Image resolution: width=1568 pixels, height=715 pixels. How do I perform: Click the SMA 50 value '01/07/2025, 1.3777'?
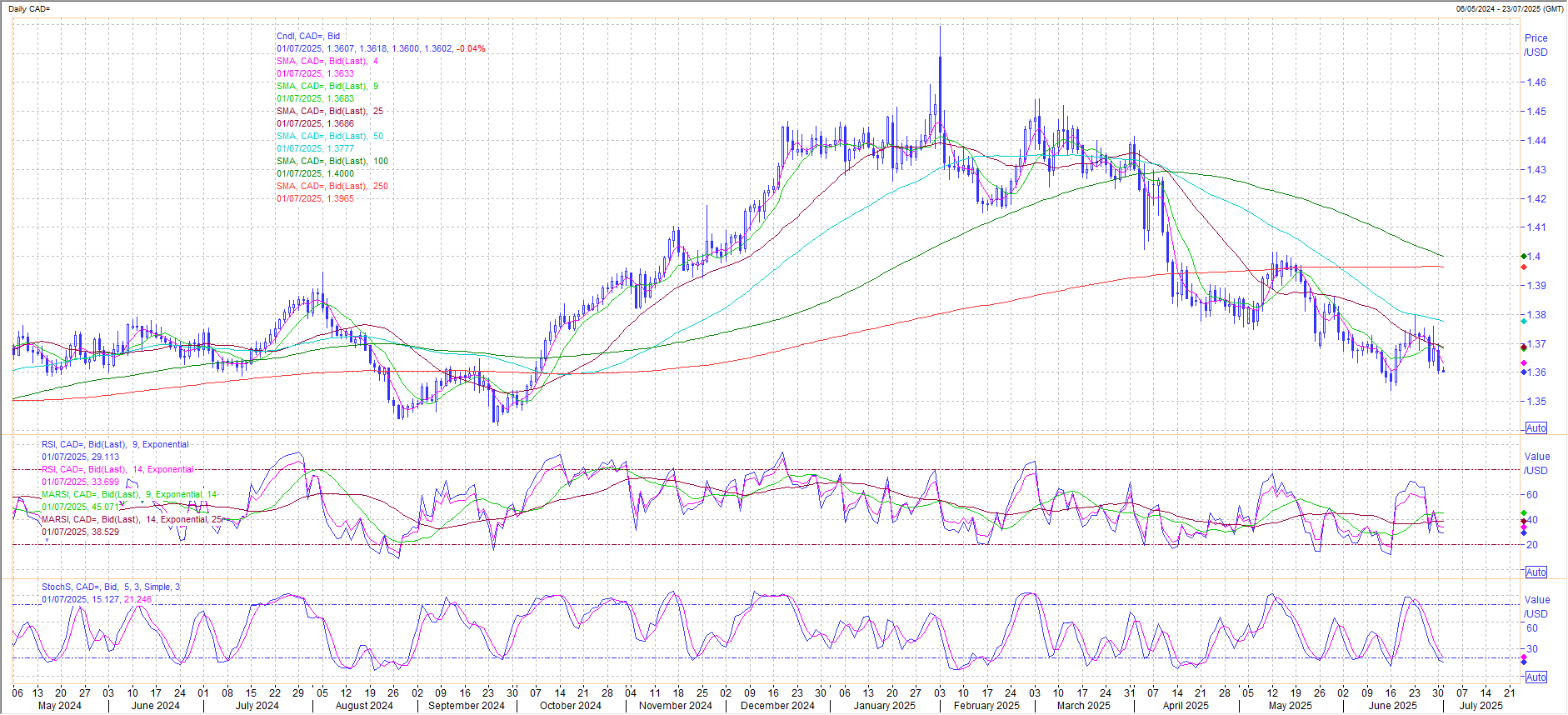pyautogui.click(x=315, y=148)
